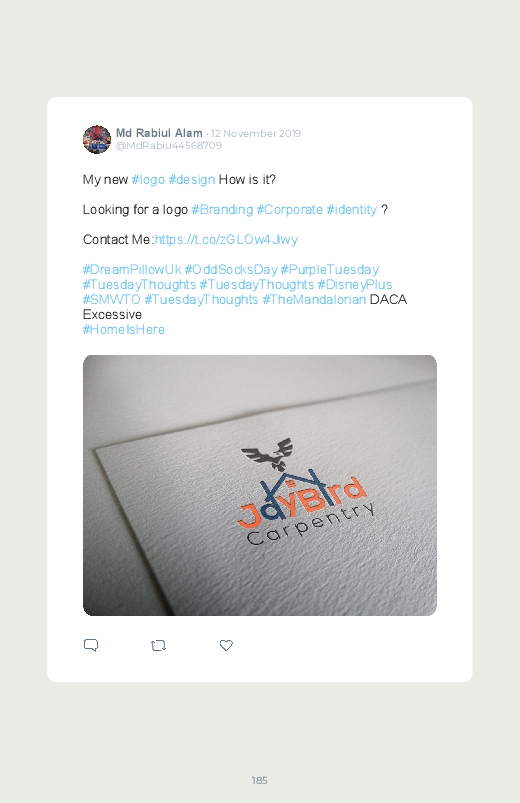Click the reply speech bubble icon
The image size is (520, 803).
point(91,645)
